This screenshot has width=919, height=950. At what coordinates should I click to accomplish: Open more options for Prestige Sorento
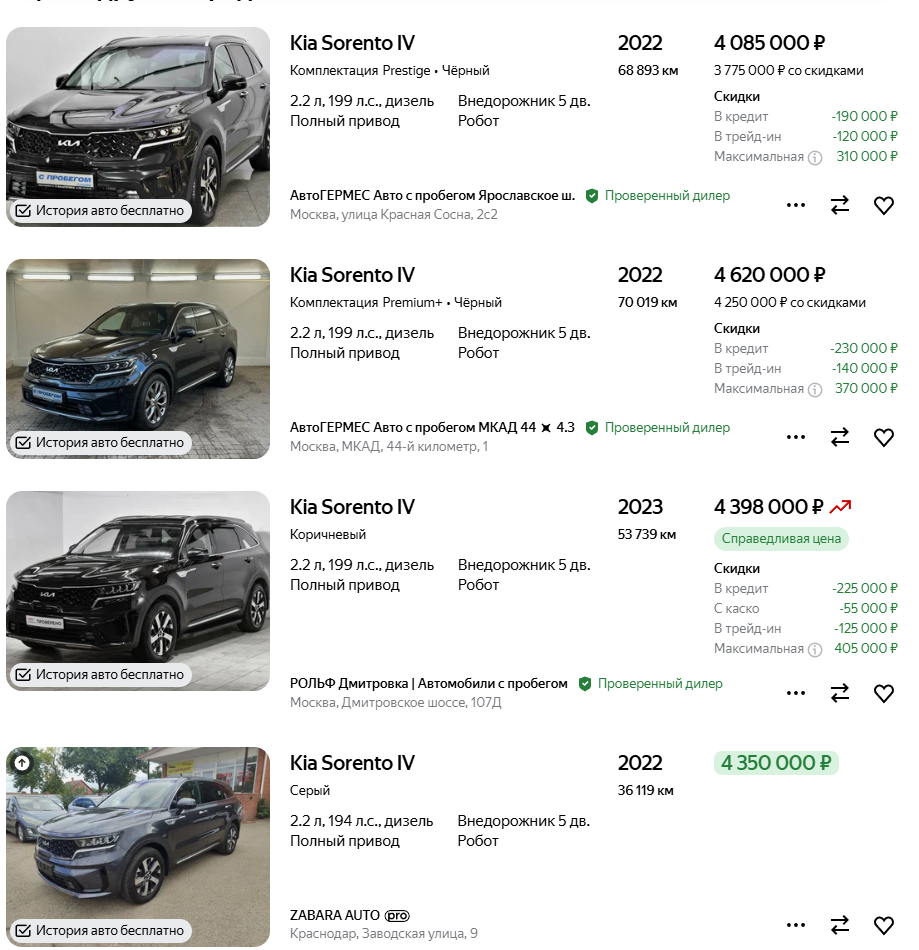tap(796, 206)
